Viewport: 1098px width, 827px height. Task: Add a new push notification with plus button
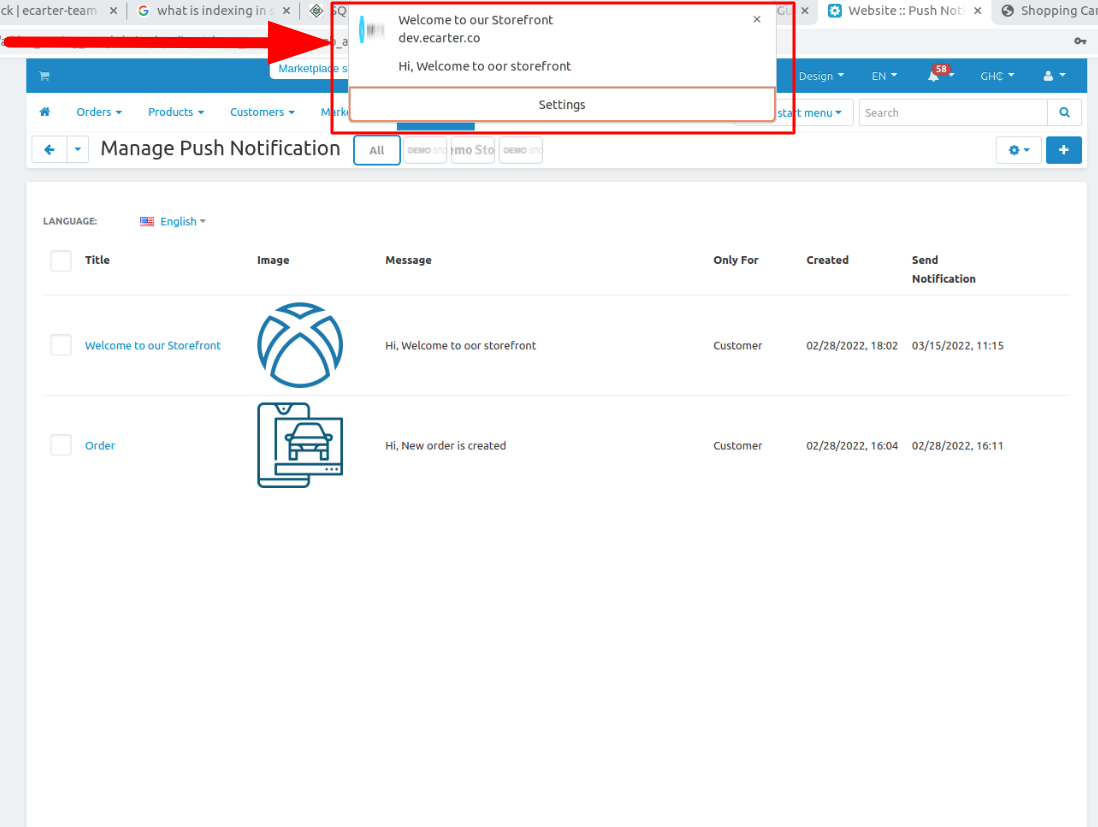coord(1063,150)
